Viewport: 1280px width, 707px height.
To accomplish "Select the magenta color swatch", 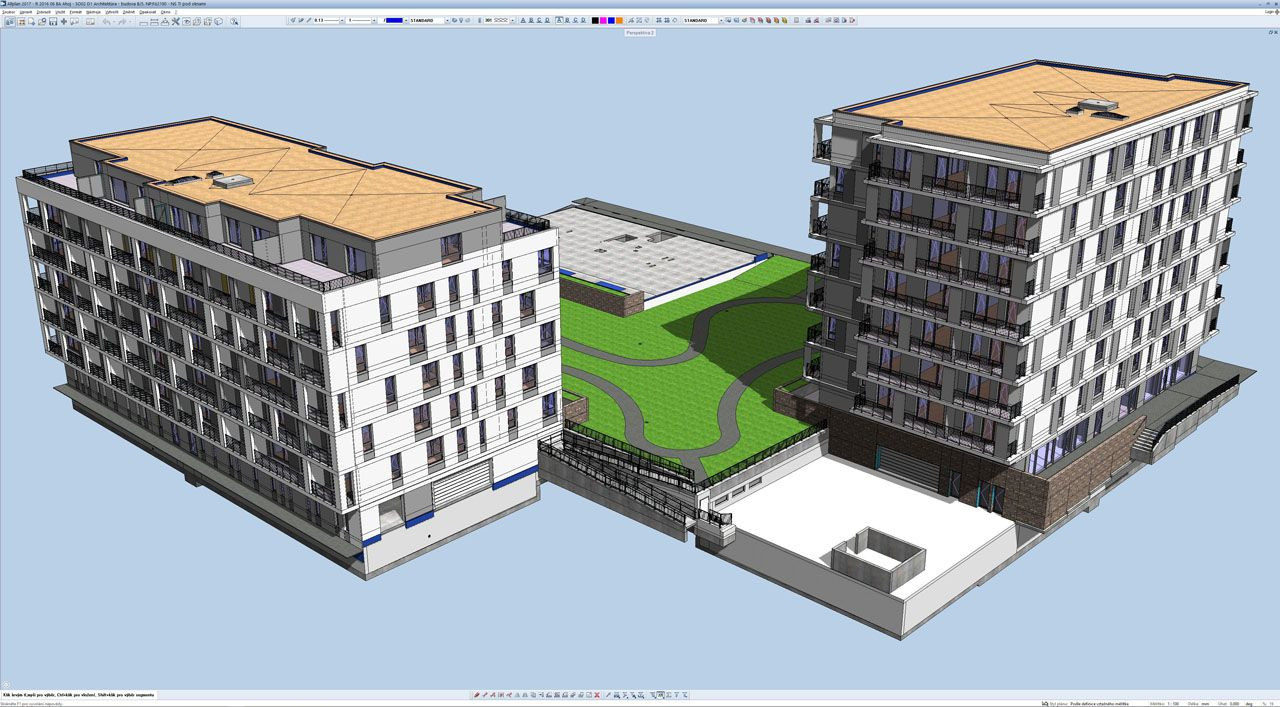I will (603, 20).
